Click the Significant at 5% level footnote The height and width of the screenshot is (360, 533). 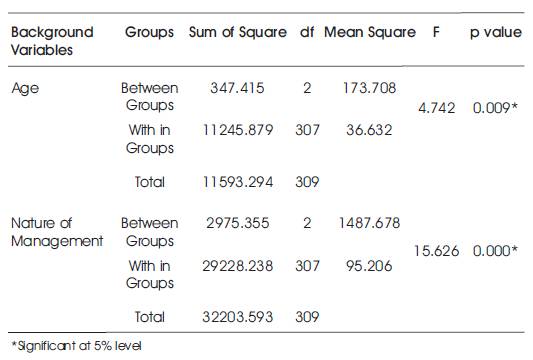tap(77, 346)
